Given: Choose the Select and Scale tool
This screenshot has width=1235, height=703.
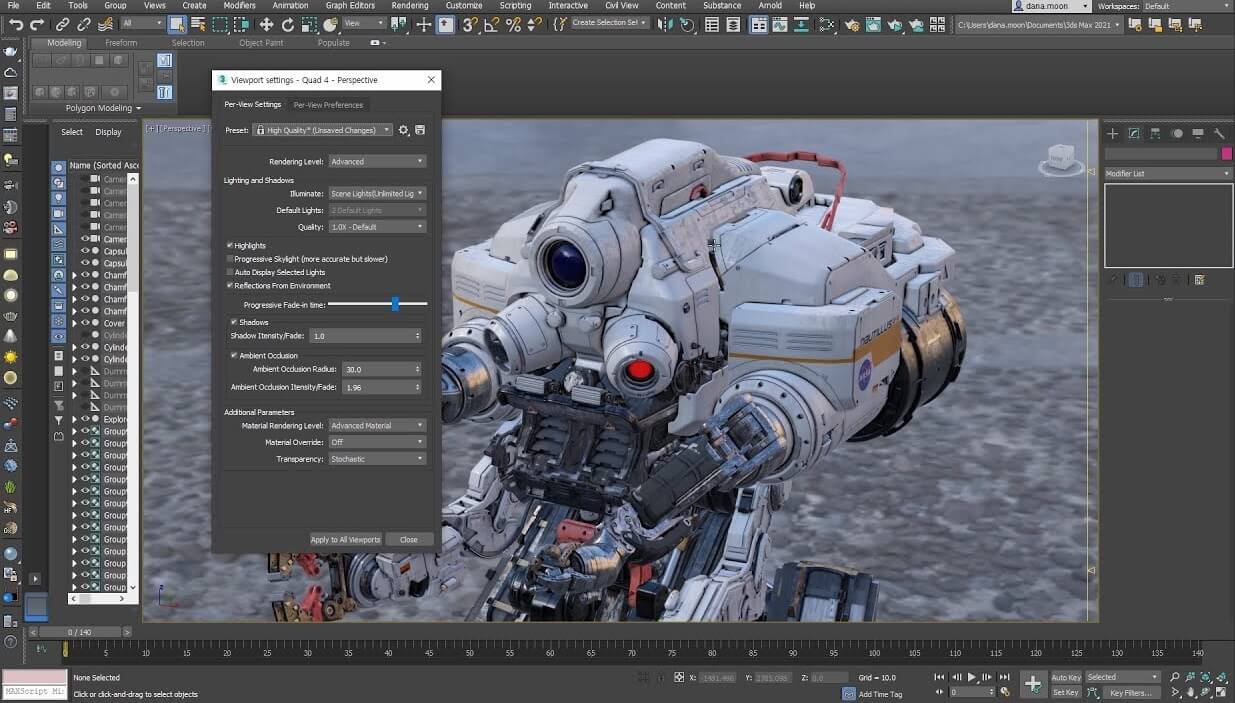Looking at the screenshot, I should (309, 24).
